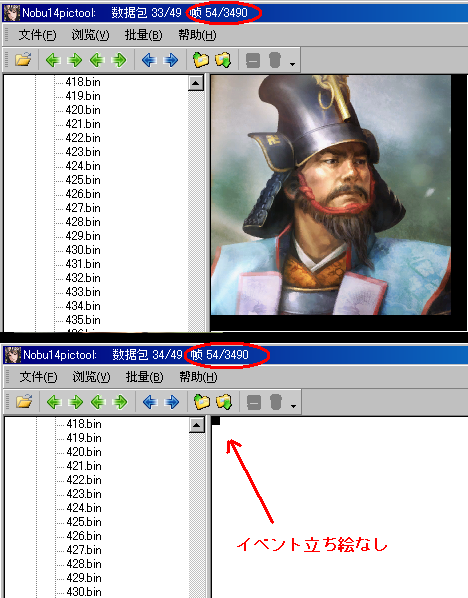This screenshot has height=598, width=468.
Task: Click the samurai portrait preview image
Action: [331, 195]
